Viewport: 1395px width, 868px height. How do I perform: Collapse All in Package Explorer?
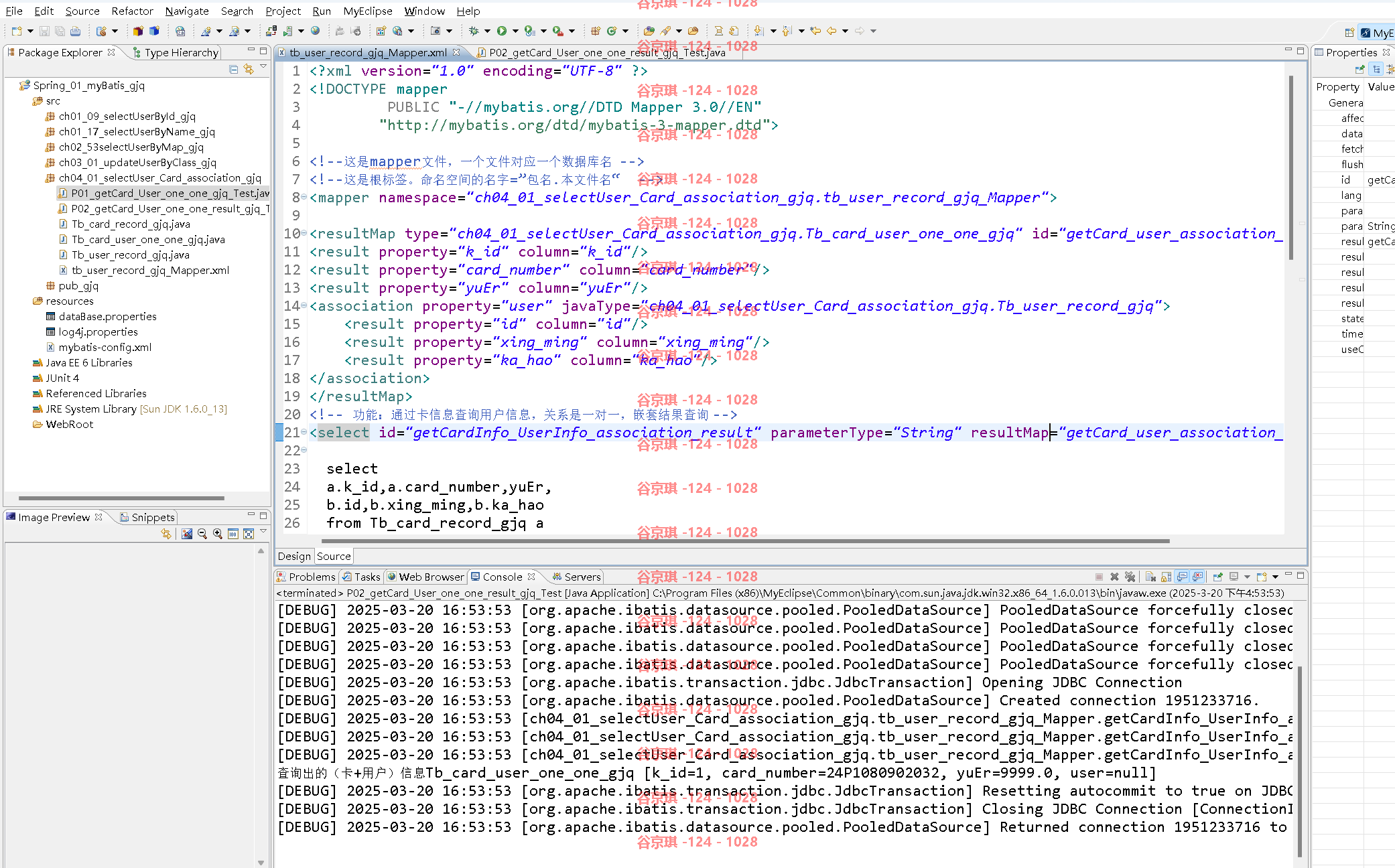[233, 69]
